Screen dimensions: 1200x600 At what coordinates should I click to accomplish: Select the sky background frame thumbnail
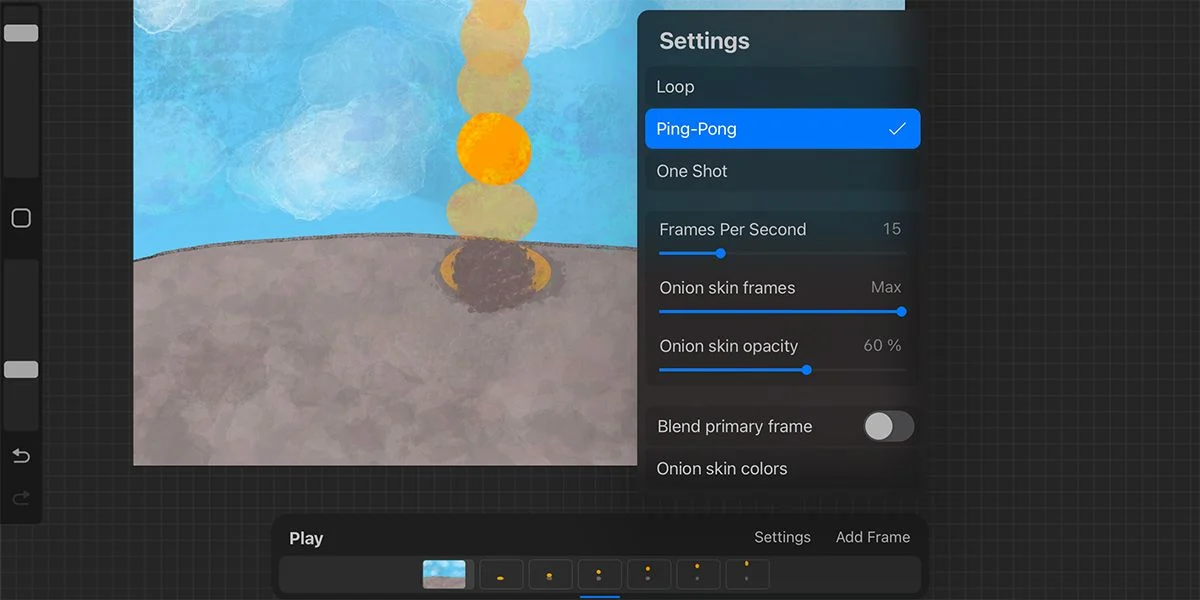[x=444, y=574]
